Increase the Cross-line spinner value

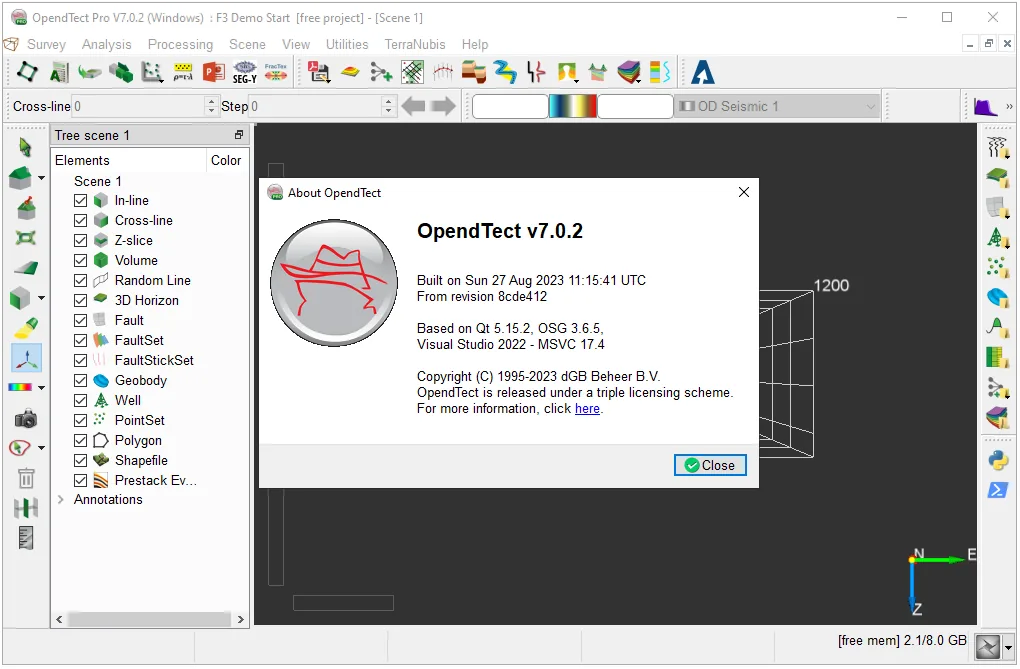point(211,101)
